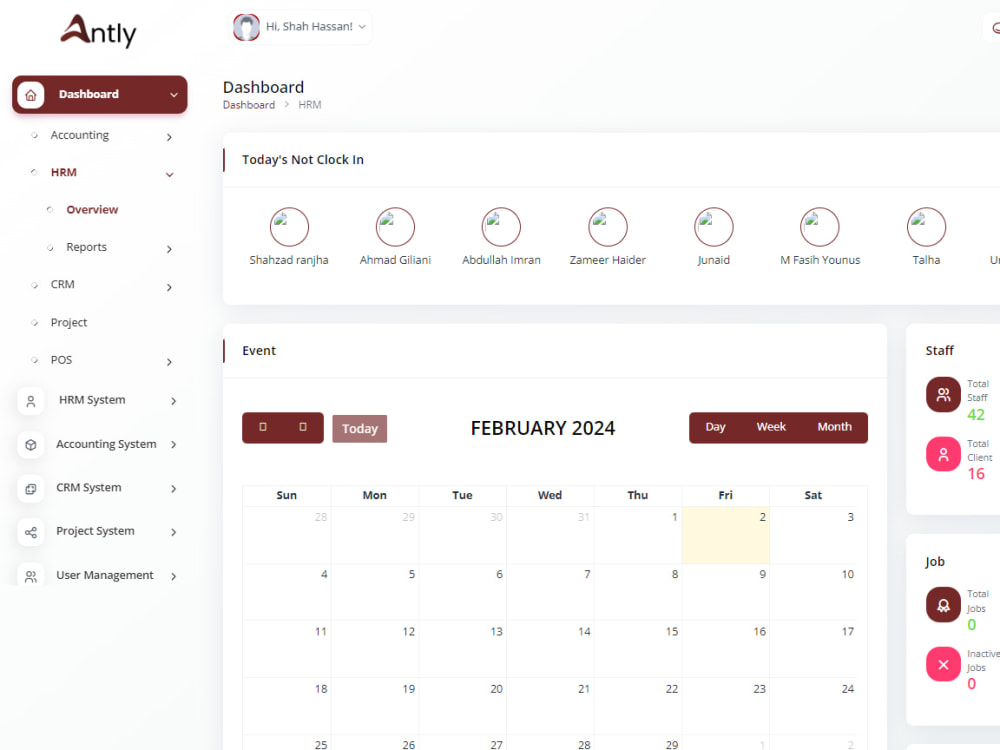Open the POS menu item
This screenshot has width=1000, height=750.
click(x=61, y=360)
